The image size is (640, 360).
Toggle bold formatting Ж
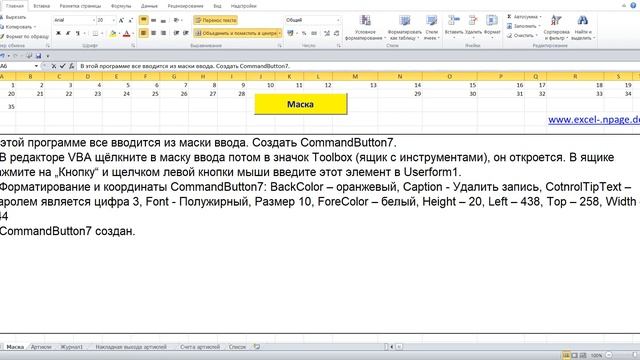(58, 33)
